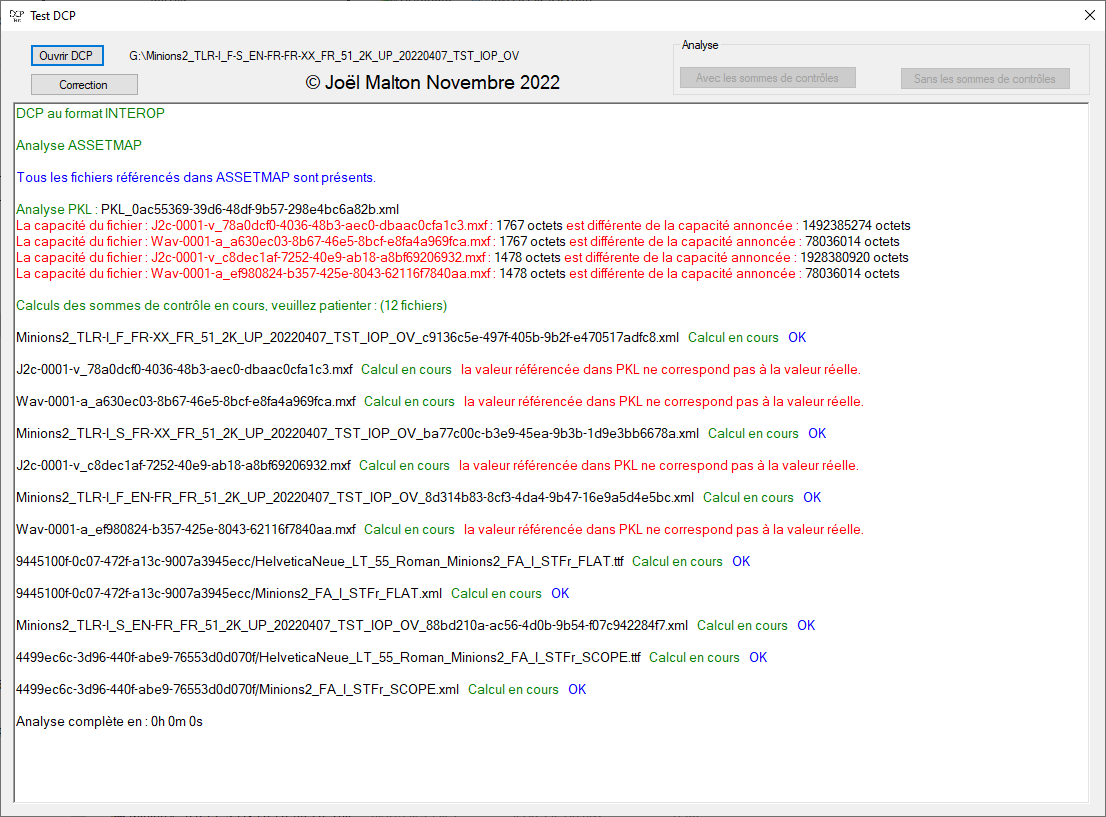The image size is (1106, 817).
Task: Click Minions2_TLR-I_S_EN-FR 88bd210a xml file name
Action: 352,626
